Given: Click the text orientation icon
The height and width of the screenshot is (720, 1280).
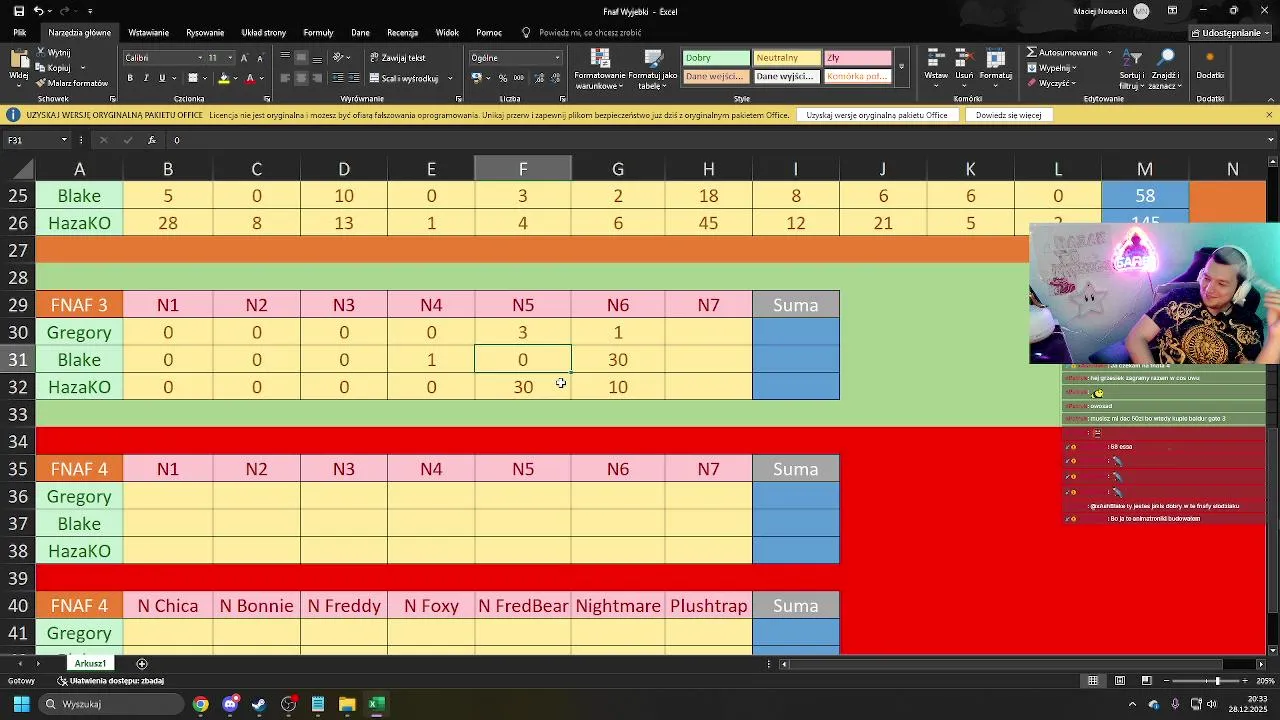Looking at the screenshot, I should [339, 57].
